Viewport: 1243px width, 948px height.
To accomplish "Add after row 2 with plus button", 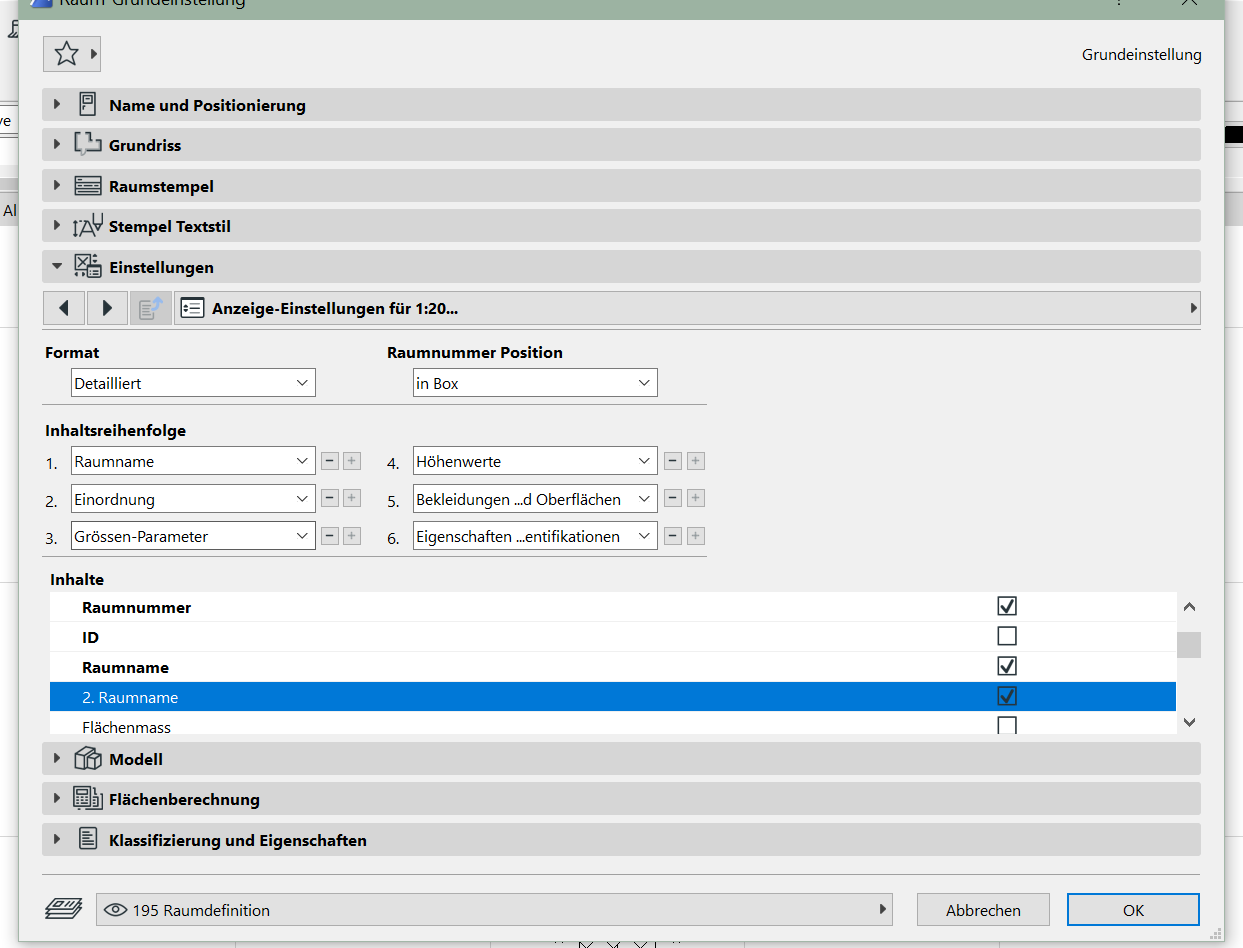I will [352, 498].
